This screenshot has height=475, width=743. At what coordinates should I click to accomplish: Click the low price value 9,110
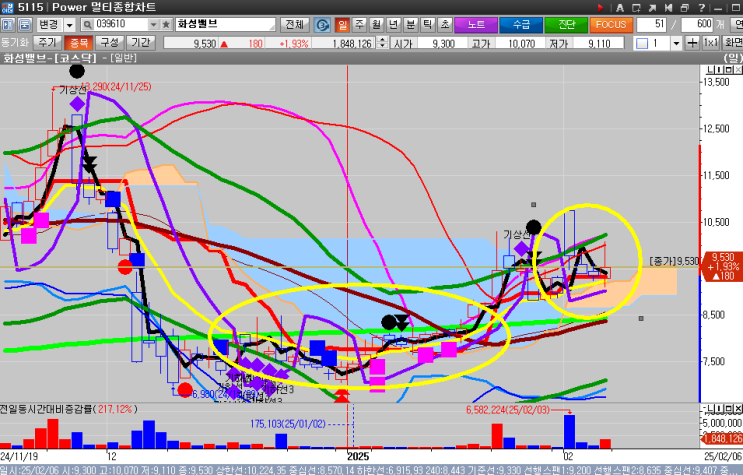(599, 44)
